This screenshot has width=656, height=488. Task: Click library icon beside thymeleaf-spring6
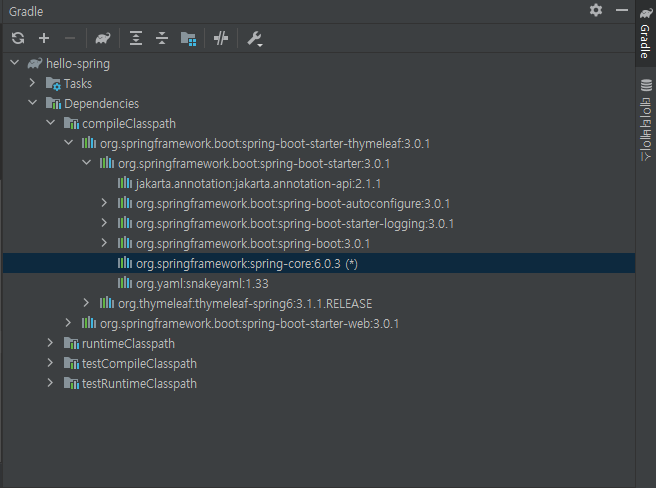pyautogui.click(x=107, y=303)
